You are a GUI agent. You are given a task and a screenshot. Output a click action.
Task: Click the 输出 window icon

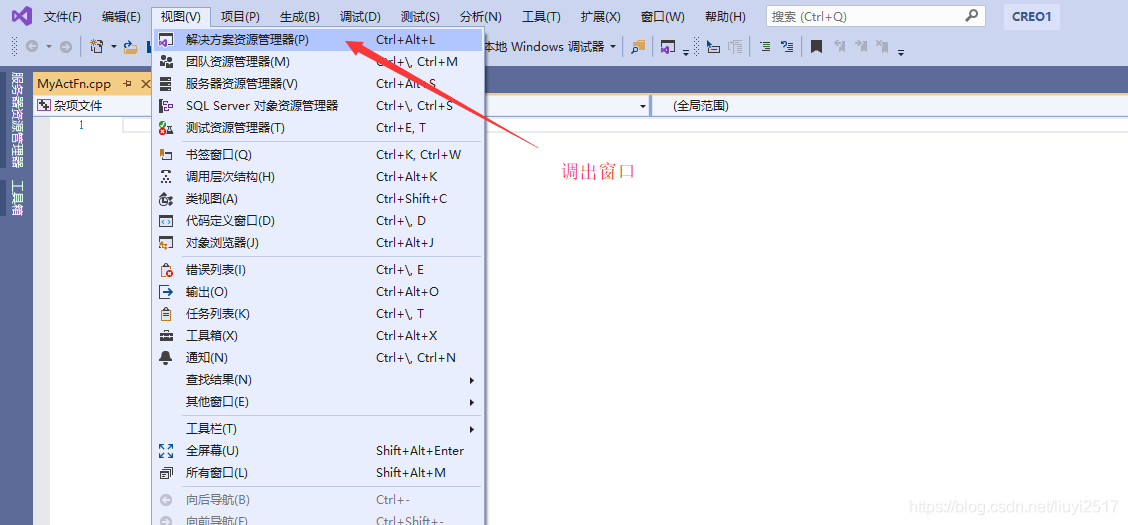pyautogui.click(x=166, y=292)
